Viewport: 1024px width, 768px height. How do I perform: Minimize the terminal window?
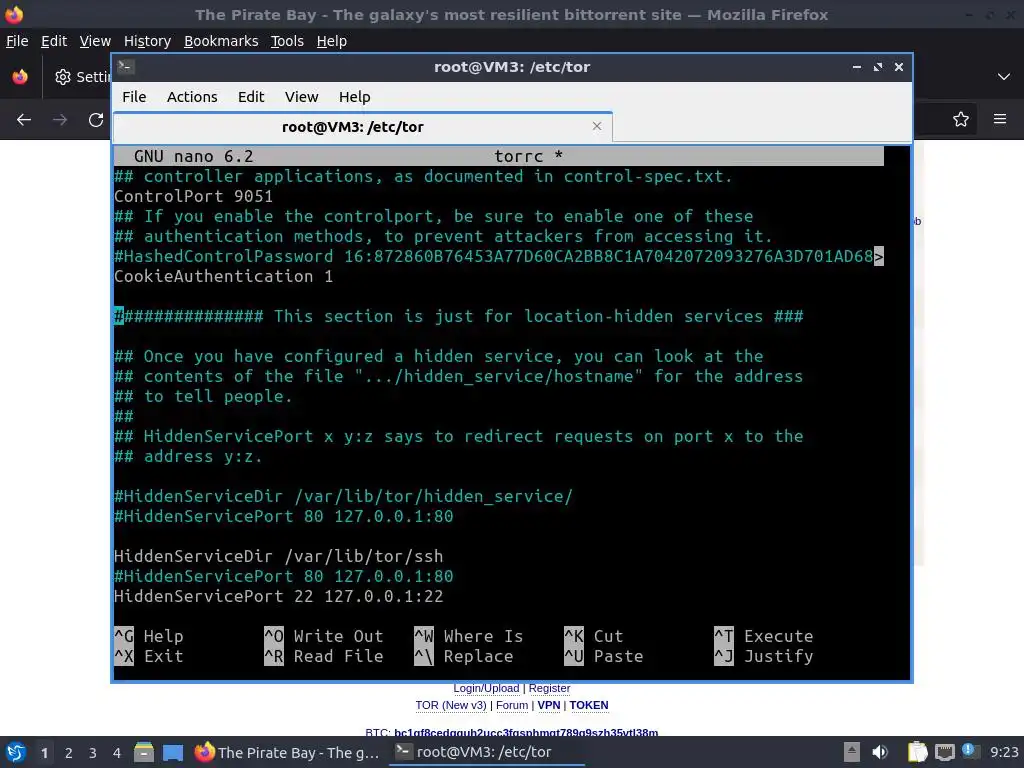click(856, 67)
